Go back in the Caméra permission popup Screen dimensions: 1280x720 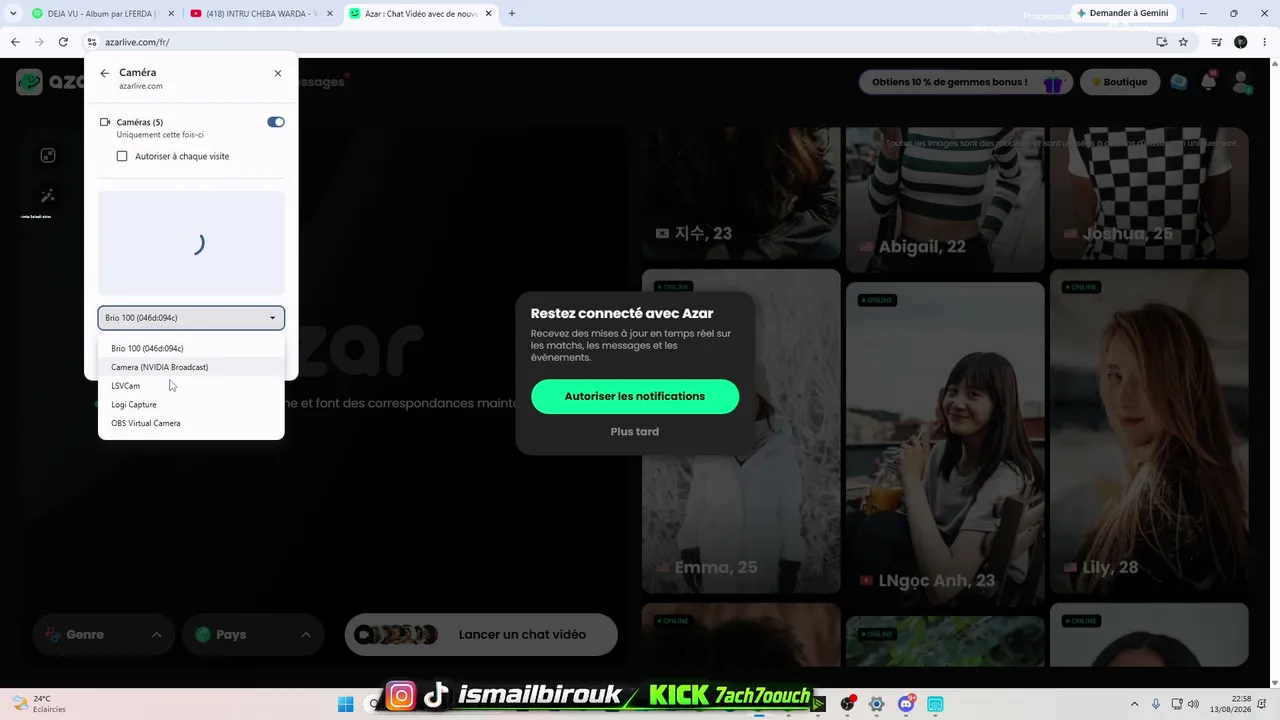tap(104, 73)
